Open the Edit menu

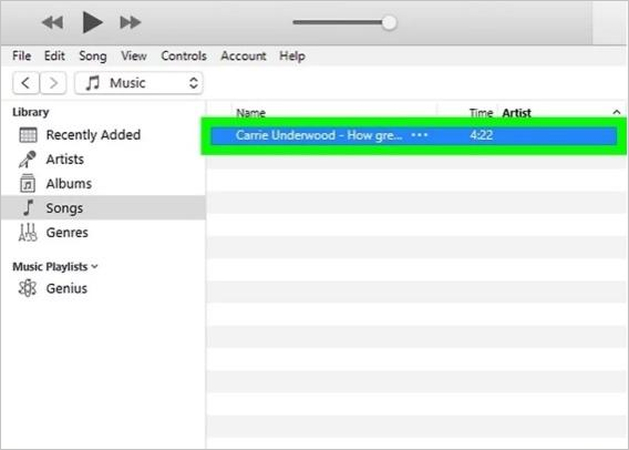(55, 56)
